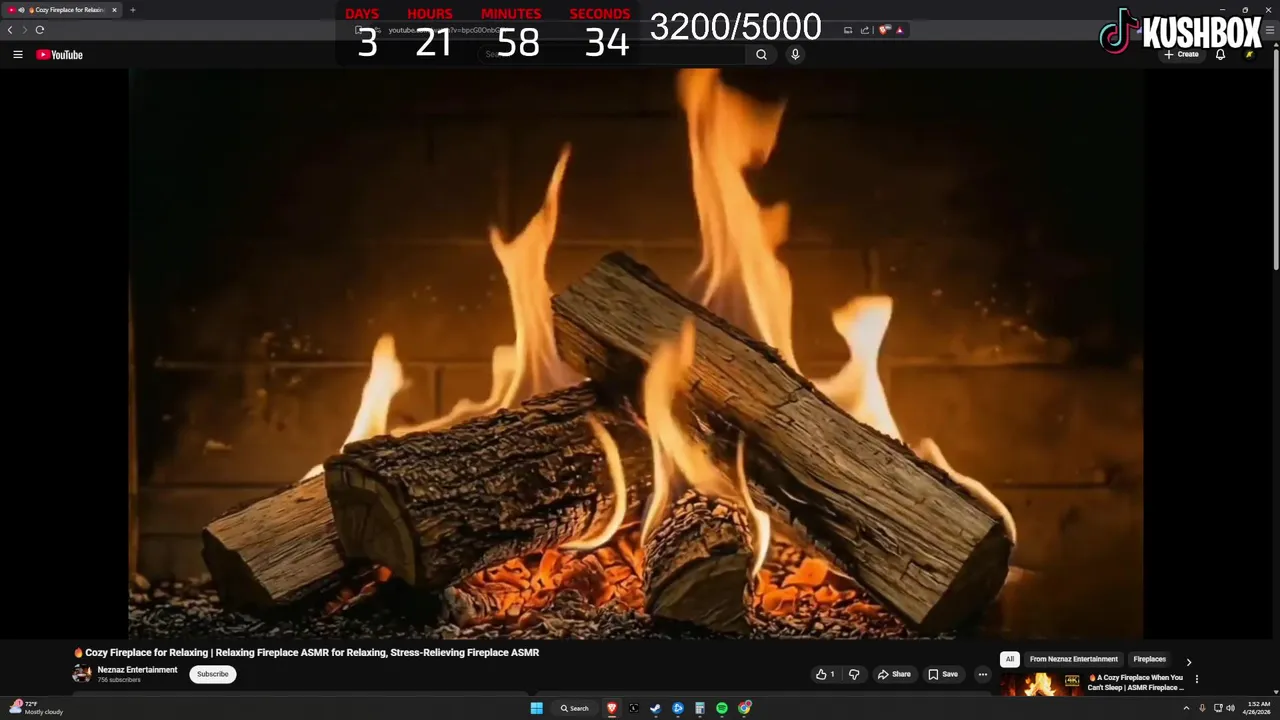Like the Cozy Fireplace video

[825, 674]
